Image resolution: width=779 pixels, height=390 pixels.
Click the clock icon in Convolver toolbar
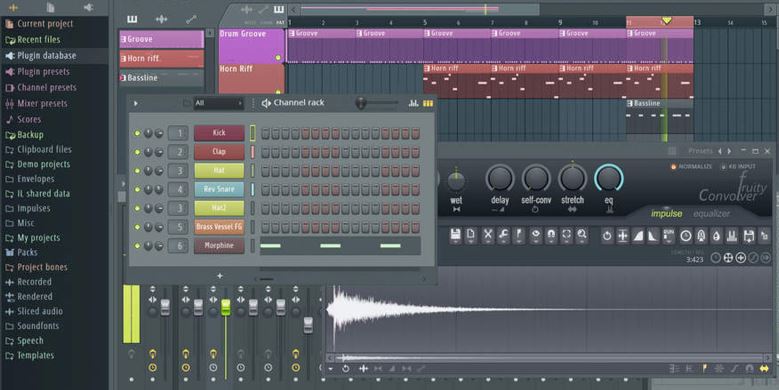pyautogui.click(x=686, y=236)
